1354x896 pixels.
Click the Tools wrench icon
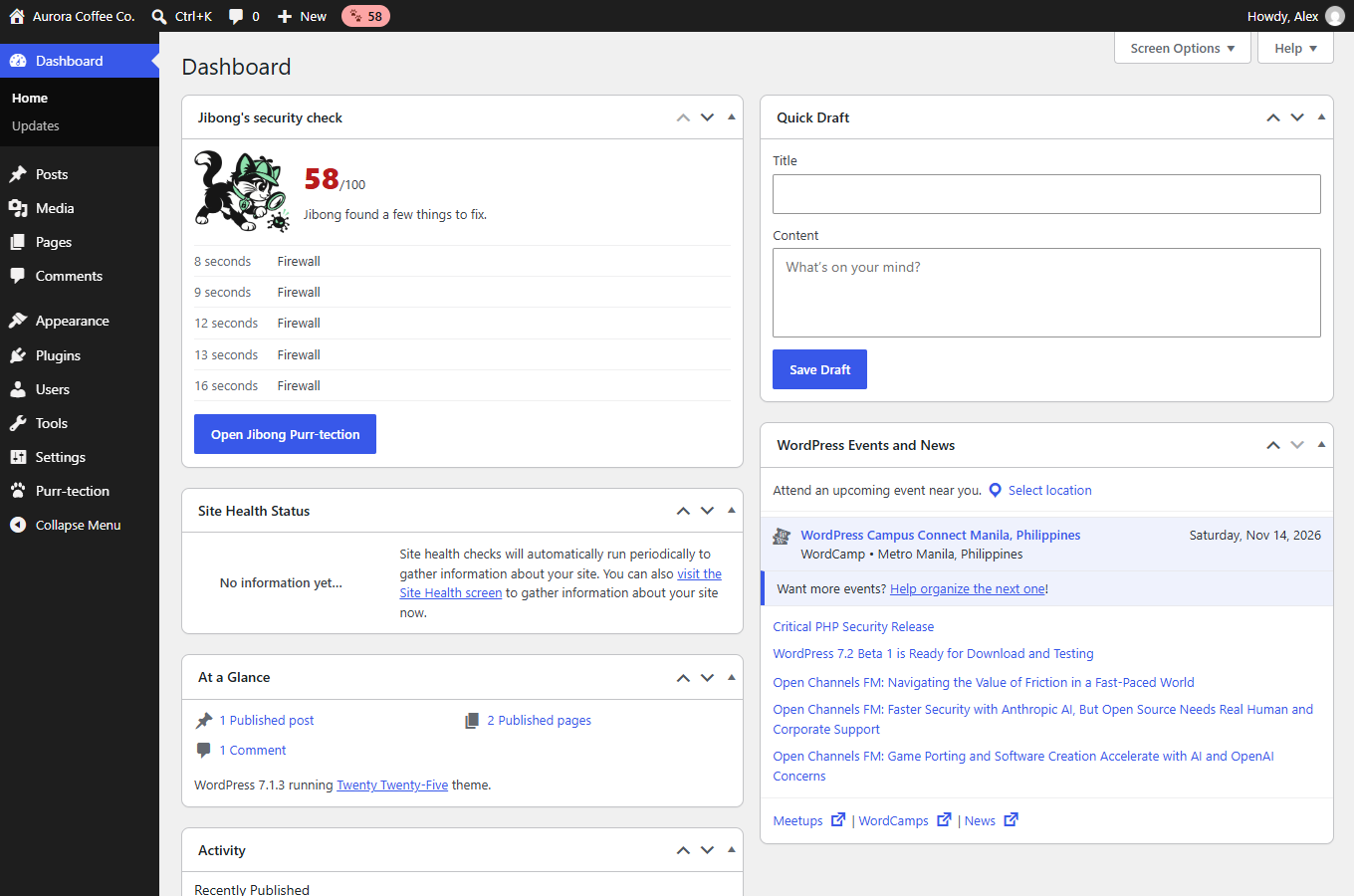[18, 423]
